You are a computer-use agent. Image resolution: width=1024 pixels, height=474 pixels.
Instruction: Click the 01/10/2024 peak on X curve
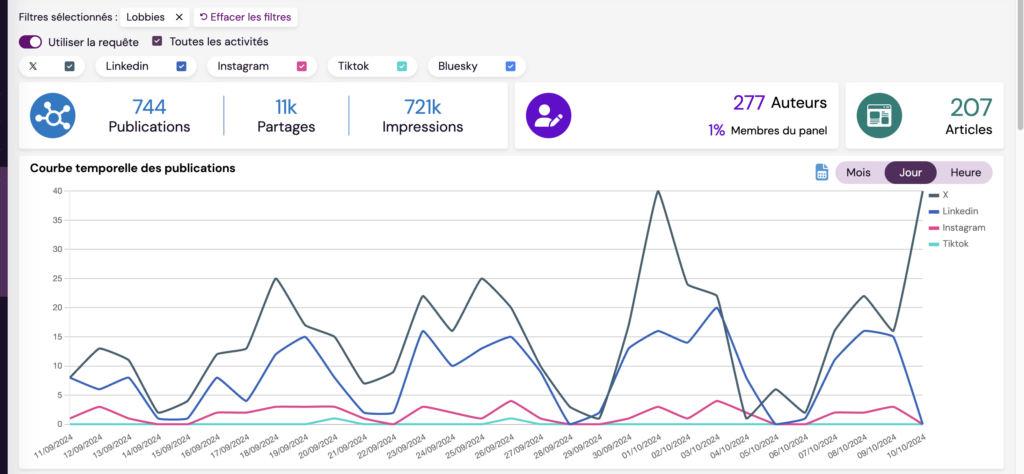pyautogui.click(x=658, y=191)
